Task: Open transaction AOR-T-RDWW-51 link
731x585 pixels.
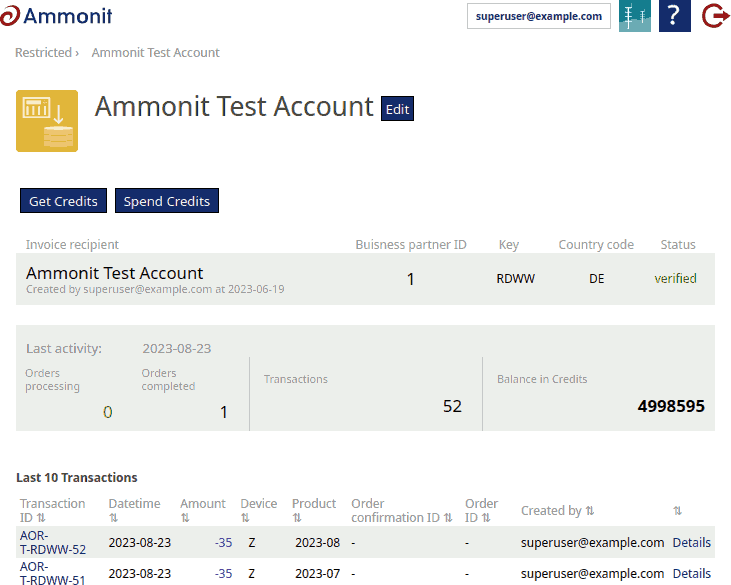Action: tap(53, 573)
